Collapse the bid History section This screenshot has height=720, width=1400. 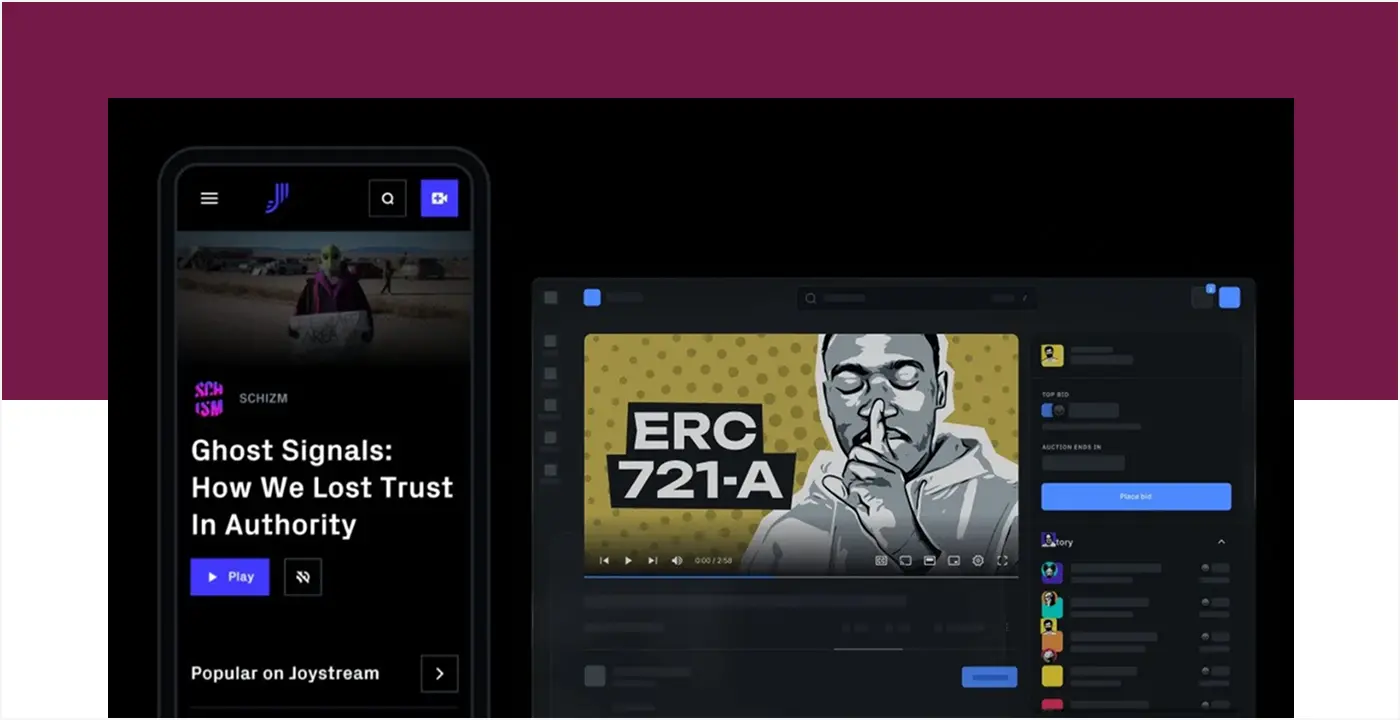pos(1221,541)
